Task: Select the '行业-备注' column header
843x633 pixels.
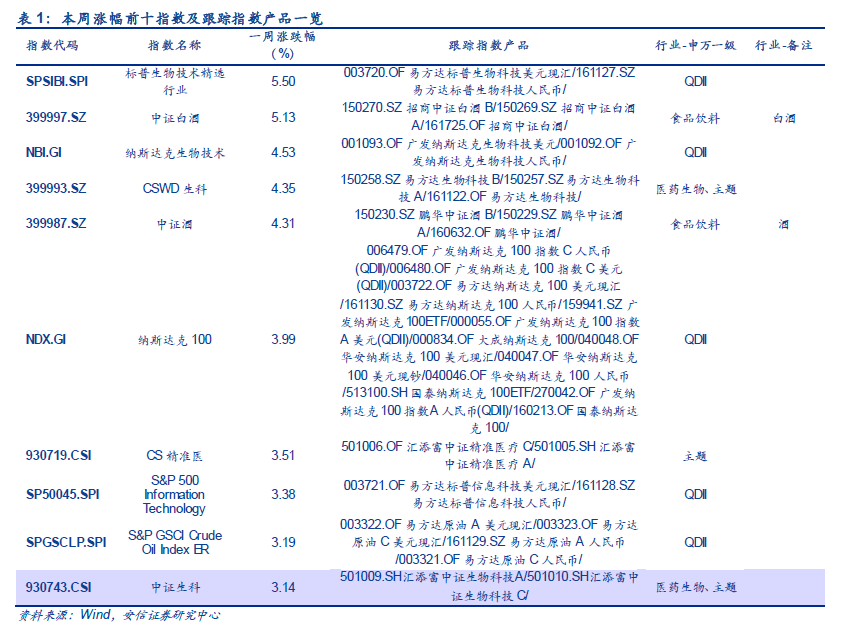Action: pyautogui.click(x=783, y=45)
